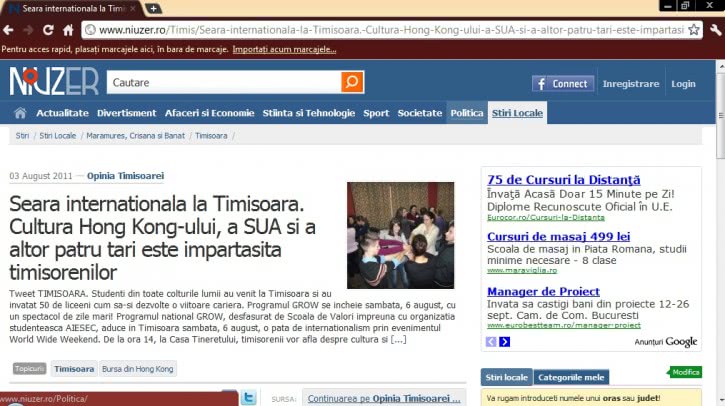Open the article photo thumbnail
This screenshot has height=406, width=725.
pos(400,235)
